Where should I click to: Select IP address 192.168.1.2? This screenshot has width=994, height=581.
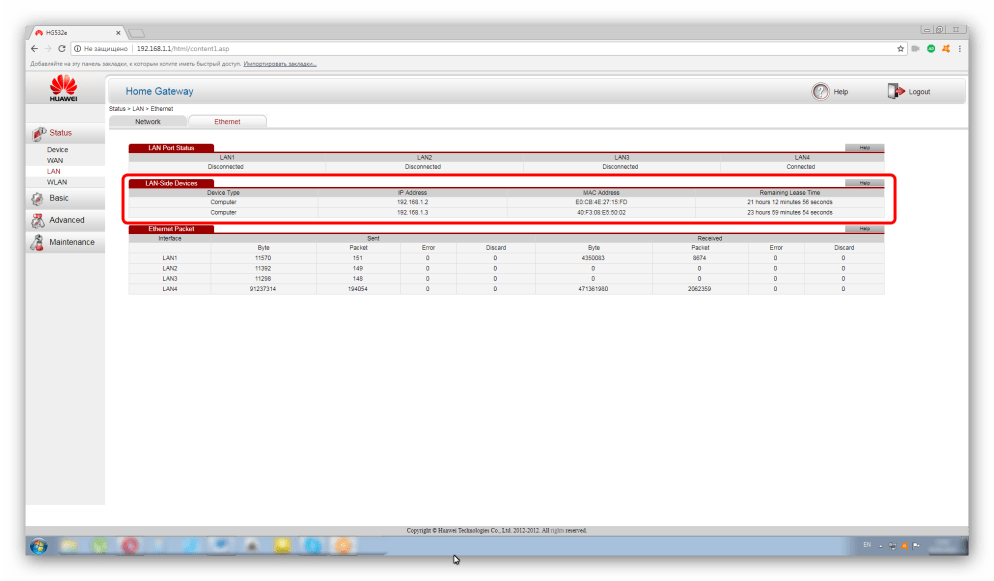412,202
